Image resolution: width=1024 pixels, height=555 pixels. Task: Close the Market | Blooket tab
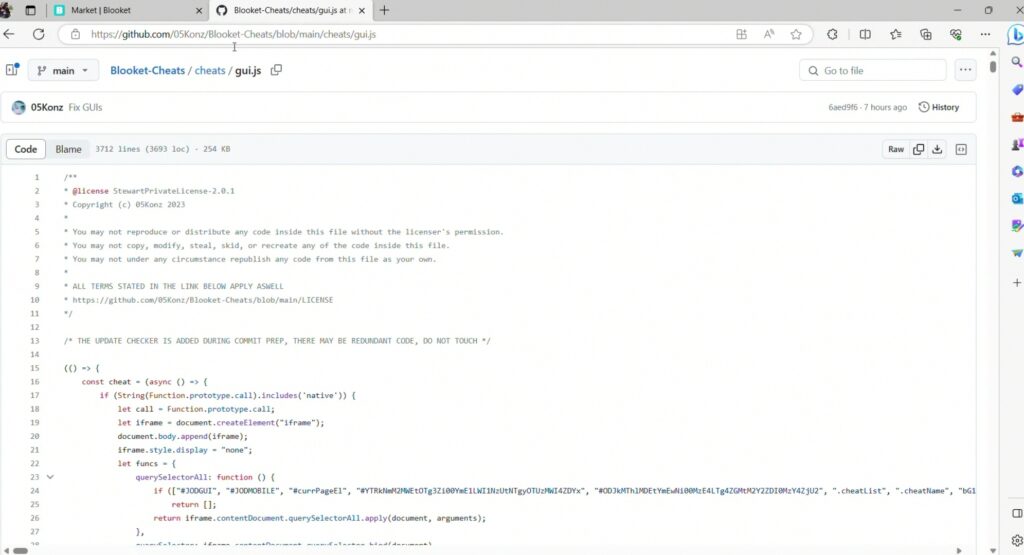click(x=199, y=10)
